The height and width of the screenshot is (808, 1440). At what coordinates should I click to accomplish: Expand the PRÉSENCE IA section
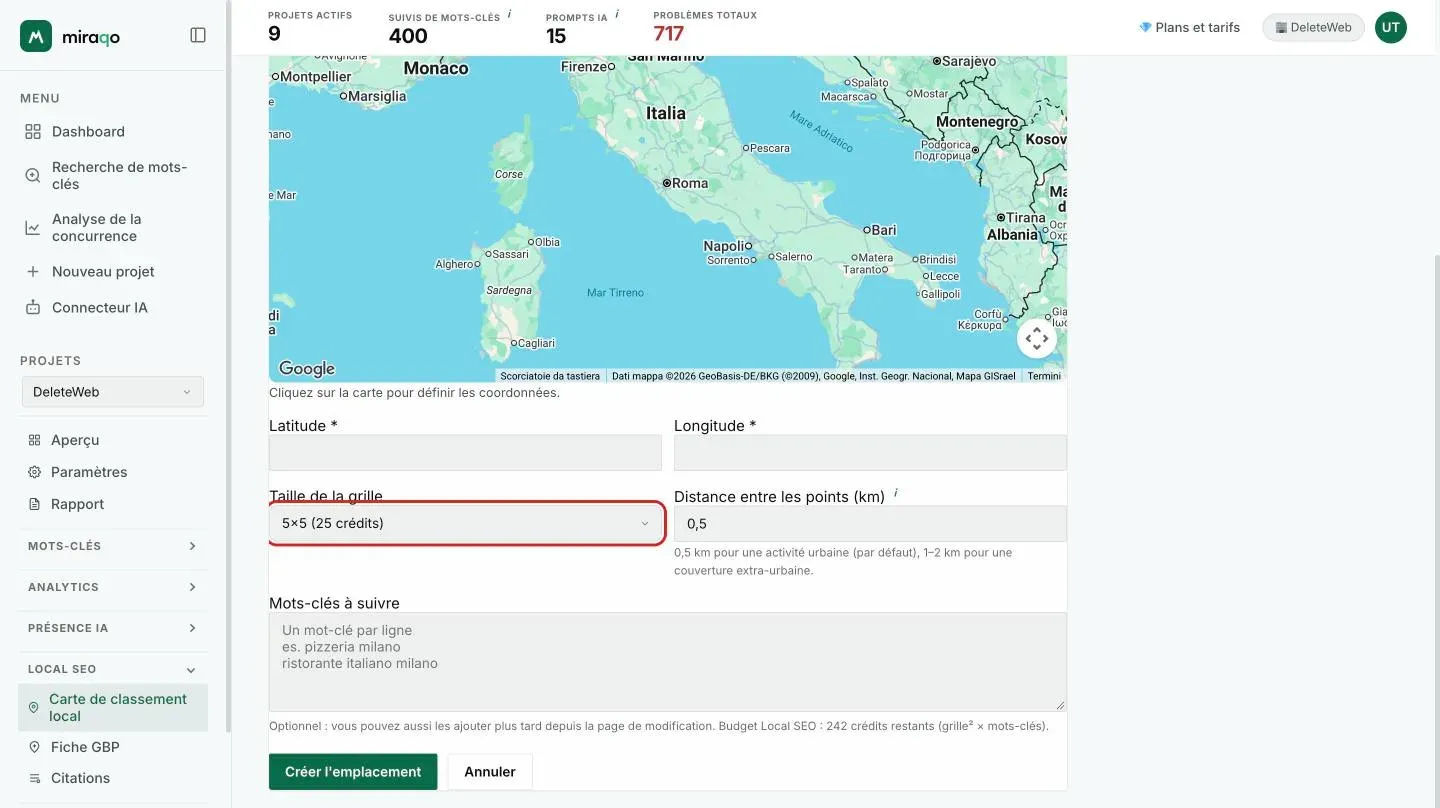pyautogui.click(x=113, y=628)
